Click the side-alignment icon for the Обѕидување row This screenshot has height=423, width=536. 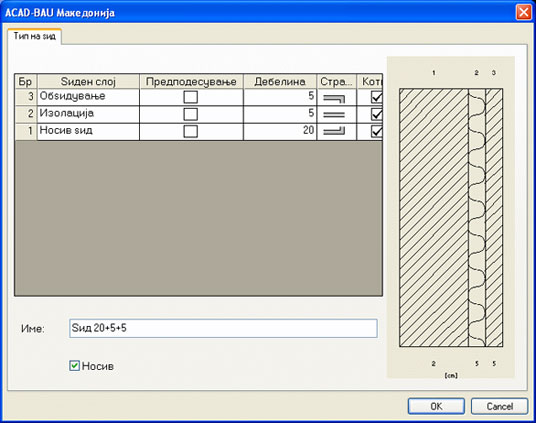334,98
